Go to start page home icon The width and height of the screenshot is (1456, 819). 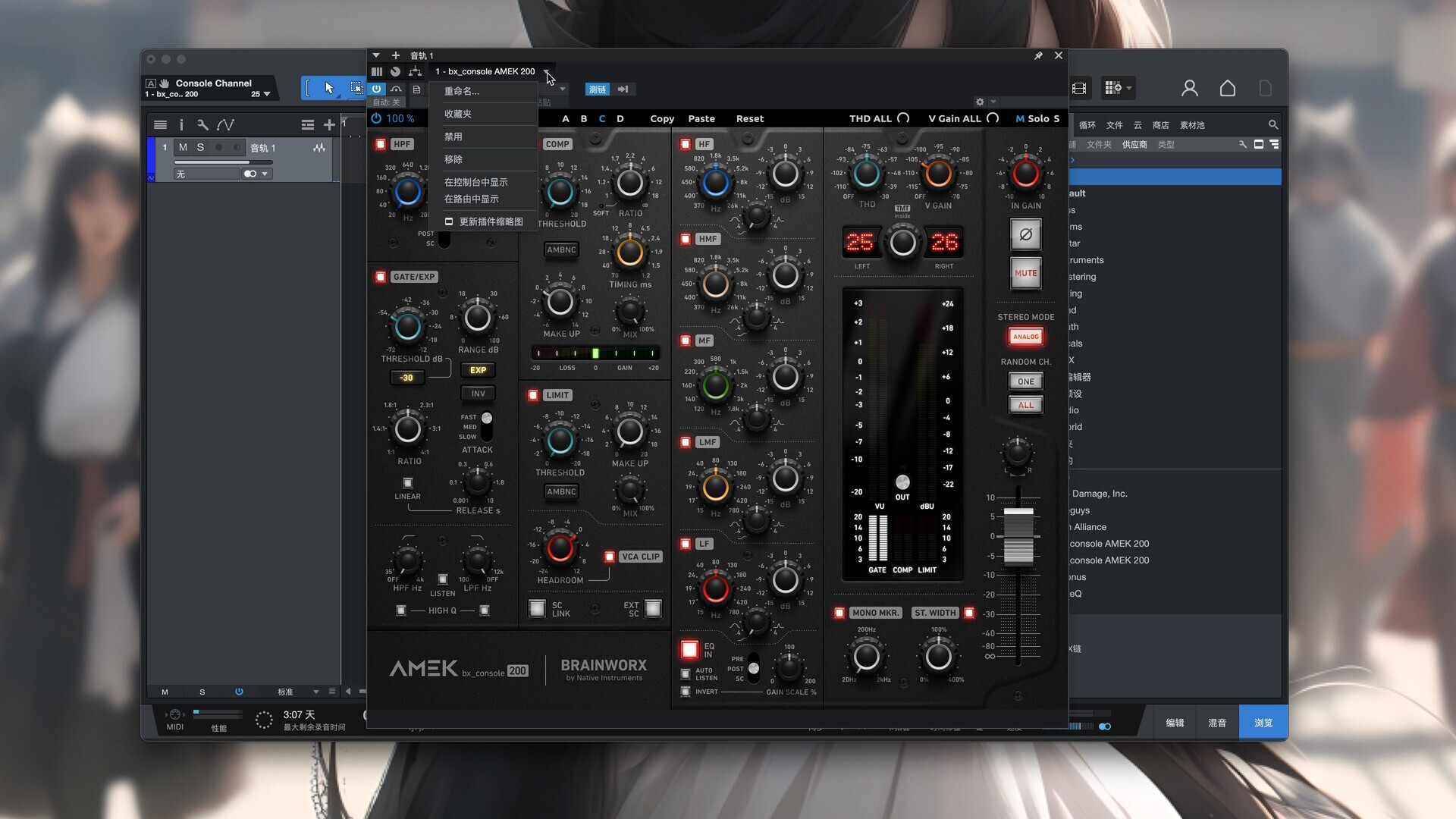(x=1228, y=88)
